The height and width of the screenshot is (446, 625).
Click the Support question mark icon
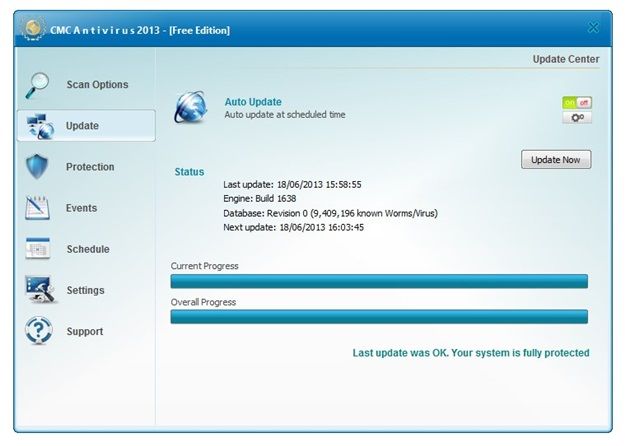38,330
